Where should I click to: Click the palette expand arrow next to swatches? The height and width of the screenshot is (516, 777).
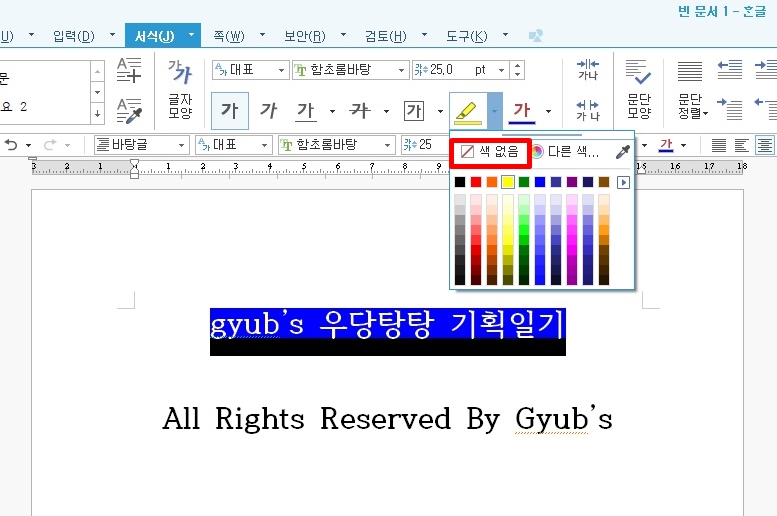click(x=623, y=182)
